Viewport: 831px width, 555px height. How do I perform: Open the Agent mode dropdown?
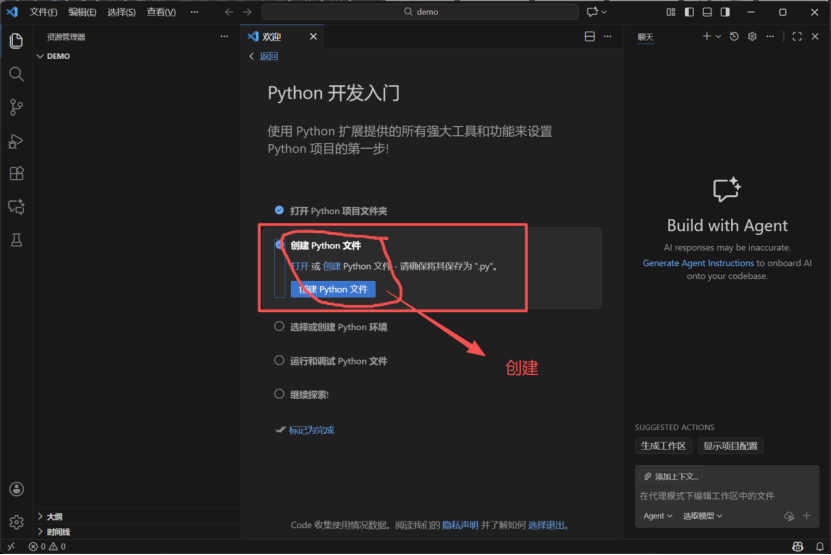pos(658,516)
